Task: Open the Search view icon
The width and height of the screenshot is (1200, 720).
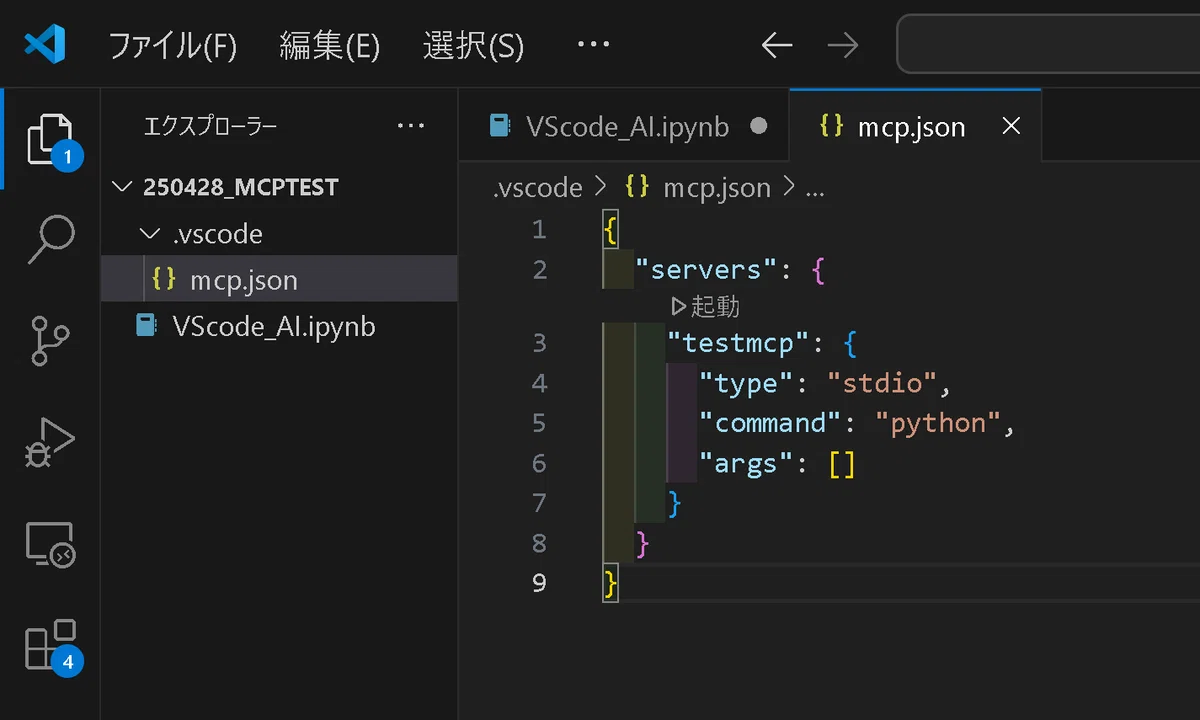Action: pyautogui.click(x=50, y=239)
